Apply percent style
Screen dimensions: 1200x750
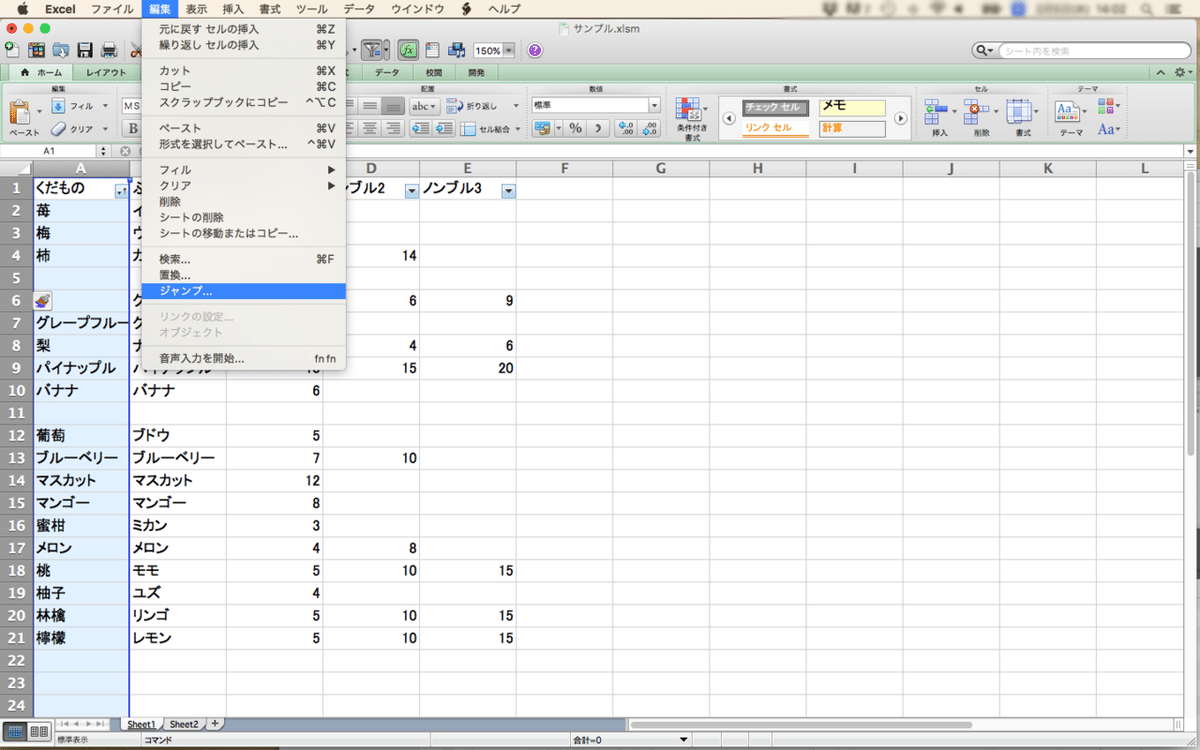pos(575,128)
